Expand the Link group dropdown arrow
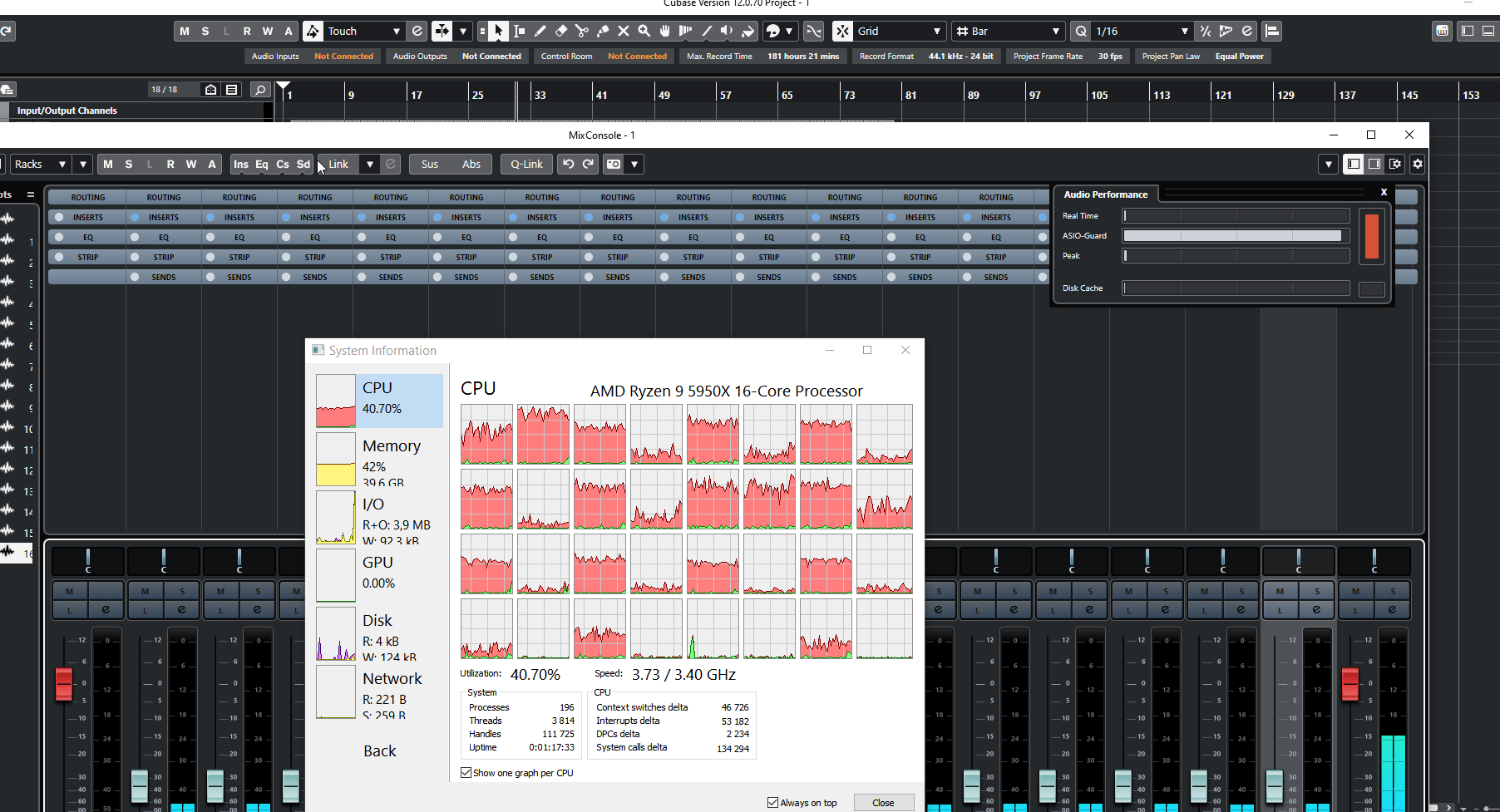1500x812 pixels. pos(370,165)
